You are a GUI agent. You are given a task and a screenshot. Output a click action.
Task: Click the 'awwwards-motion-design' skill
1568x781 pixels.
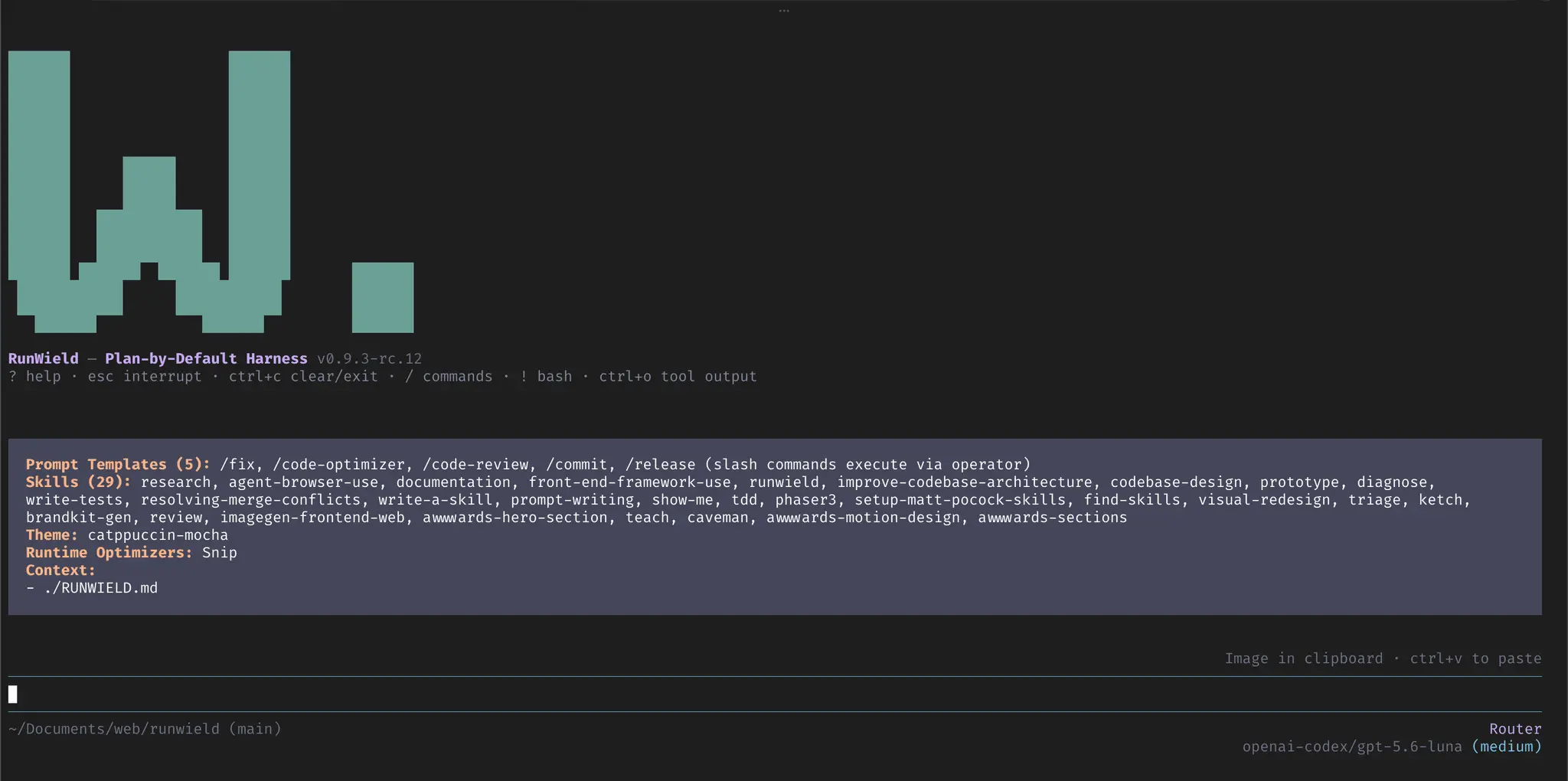tap(863, 517)
